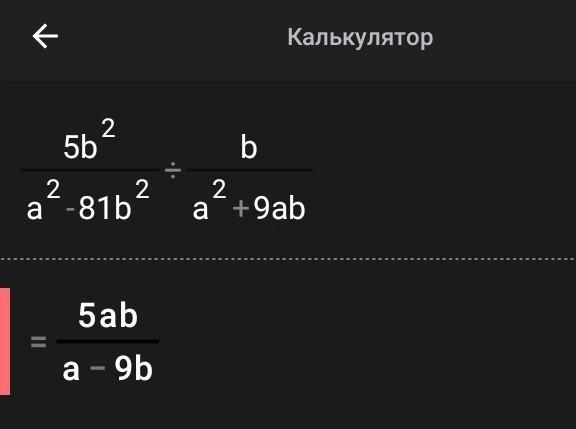The image size is (576, 429).
Task: Click the exponent 2 after 81b
Action: pos(143,189)
